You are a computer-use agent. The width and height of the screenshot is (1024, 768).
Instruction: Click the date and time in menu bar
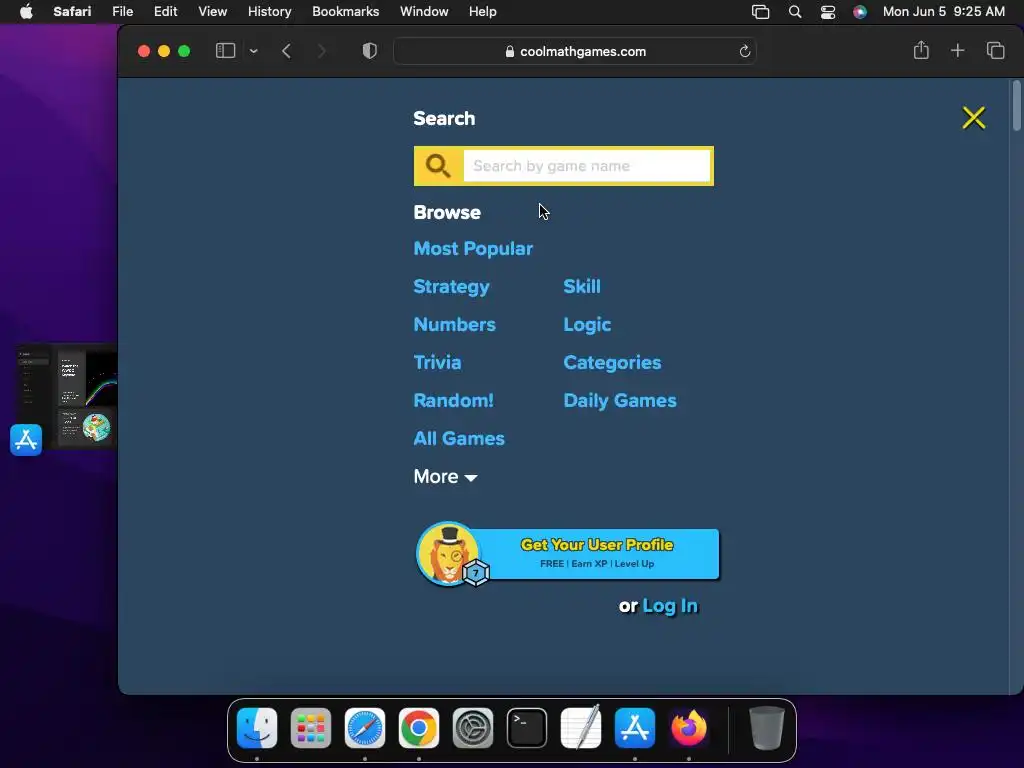pos(944,12)
